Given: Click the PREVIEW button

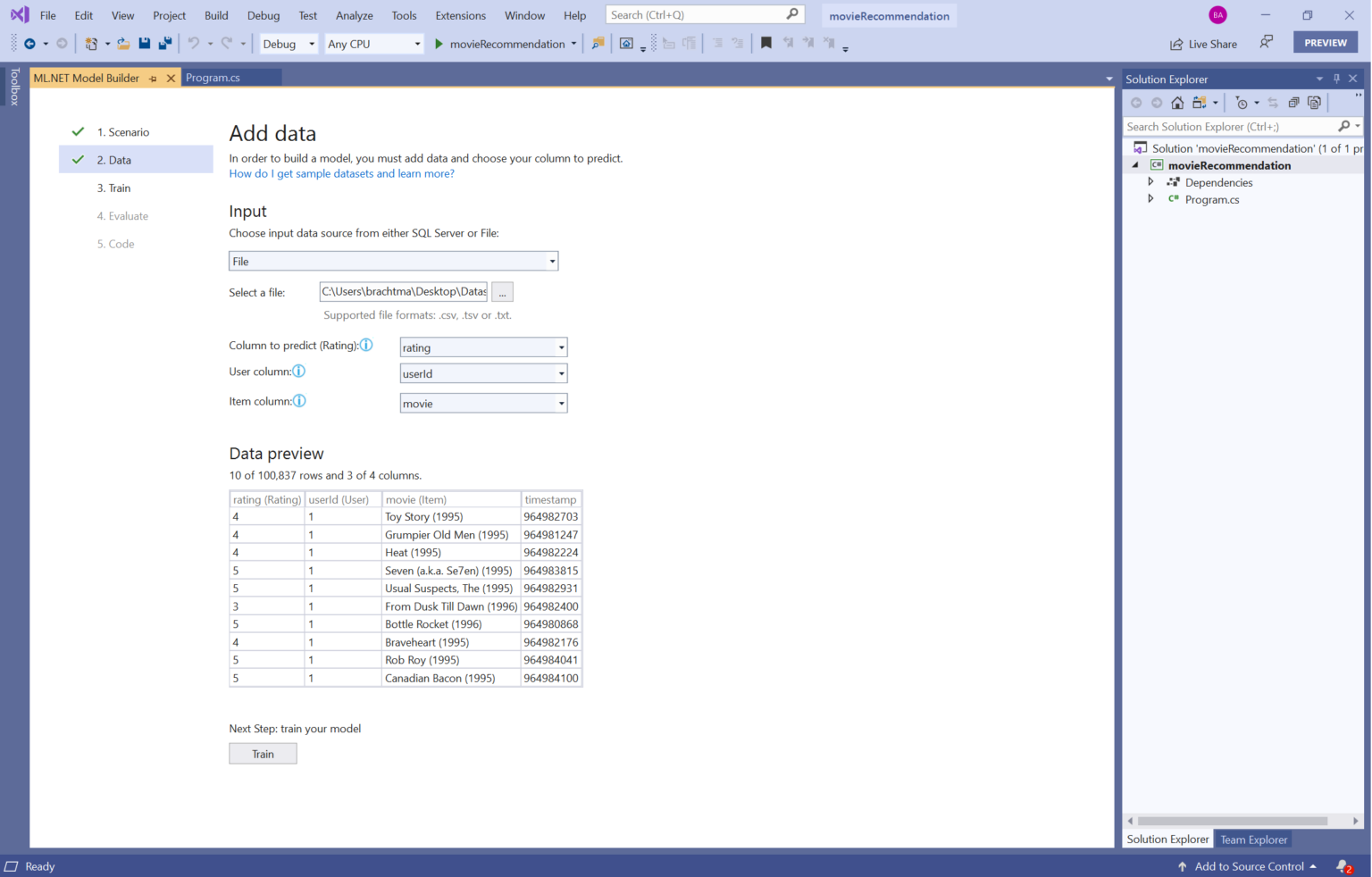Looking at the screenshot, I should tap(1326, 42).
